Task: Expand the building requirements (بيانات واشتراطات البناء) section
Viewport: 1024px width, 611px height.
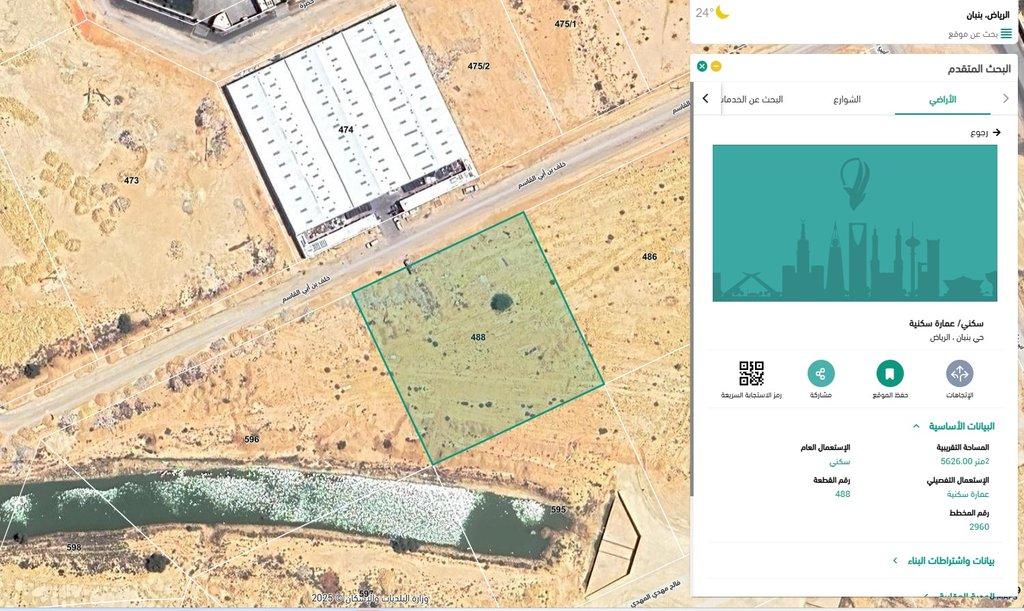Action: click(895, 561)
